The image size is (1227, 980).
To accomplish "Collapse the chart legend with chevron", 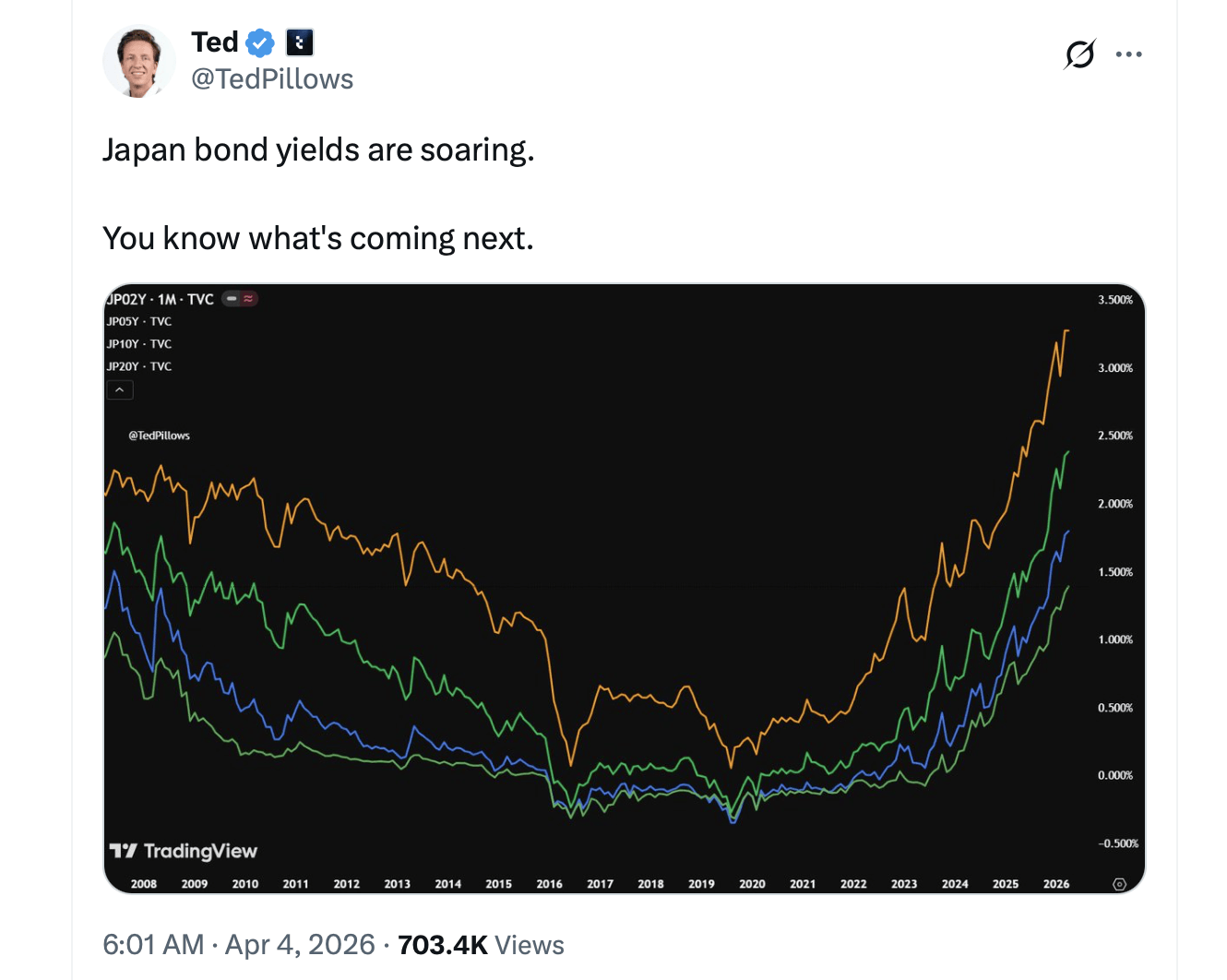I will [x=120, y=390].
